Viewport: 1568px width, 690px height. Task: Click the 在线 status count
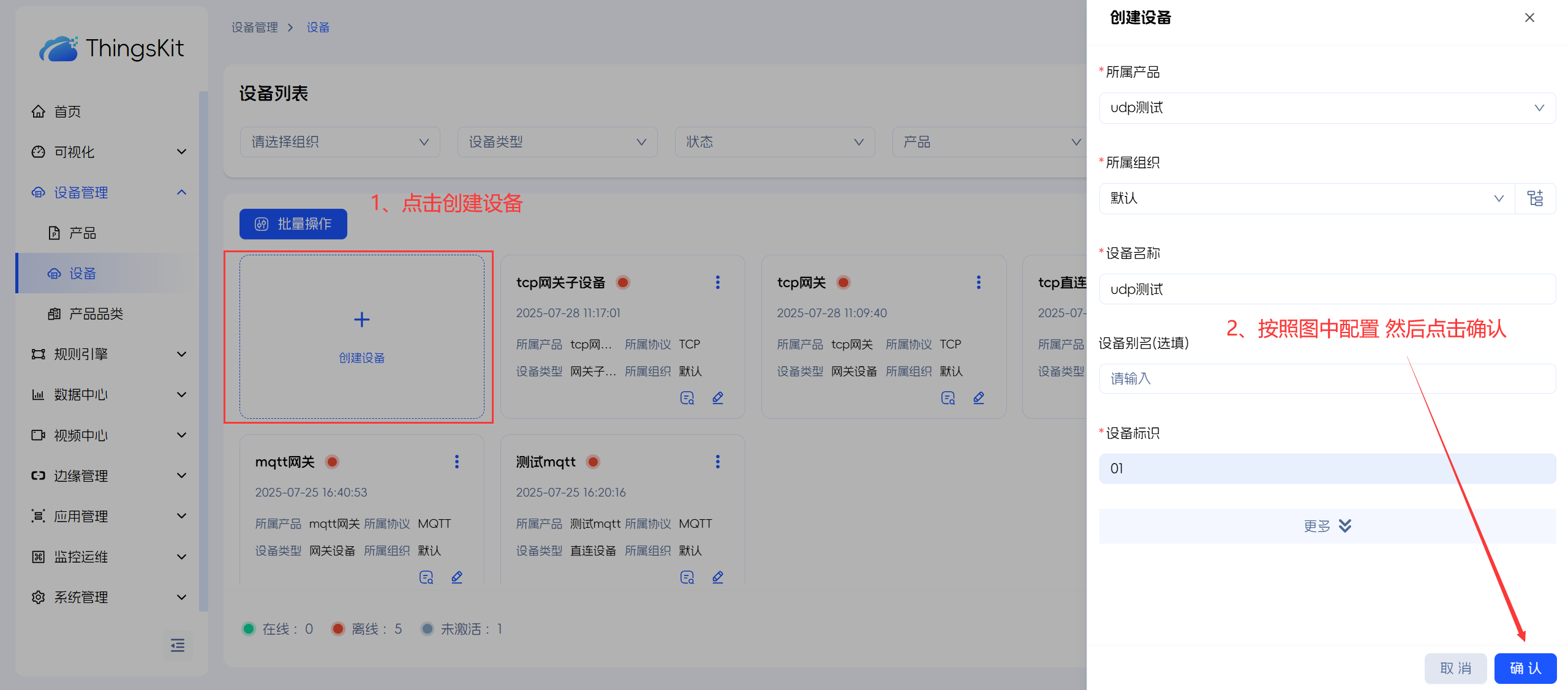[278, 629]
